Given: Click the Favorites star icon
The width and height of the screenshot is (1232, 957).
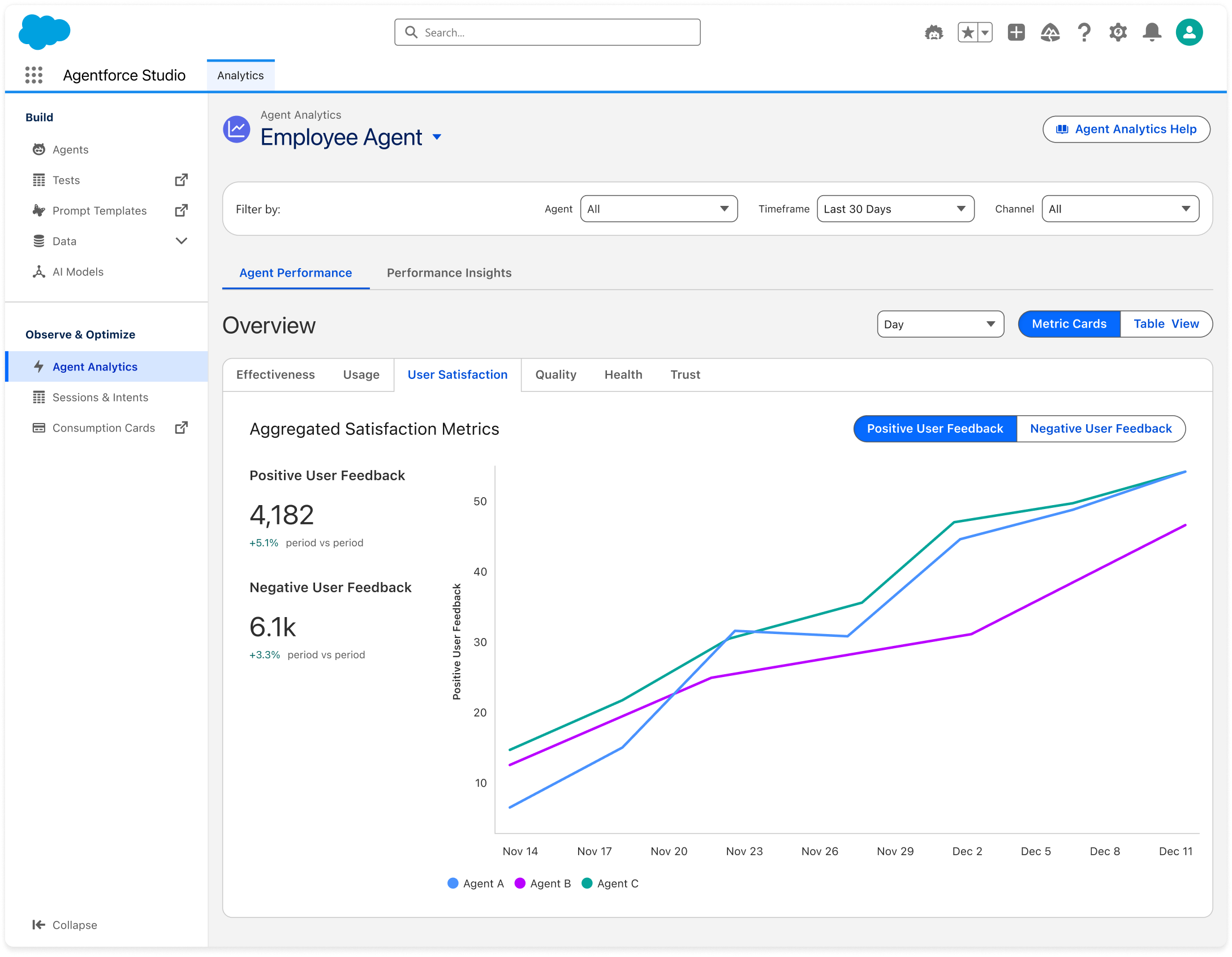Looking at the screenshot, I should 968,32.
